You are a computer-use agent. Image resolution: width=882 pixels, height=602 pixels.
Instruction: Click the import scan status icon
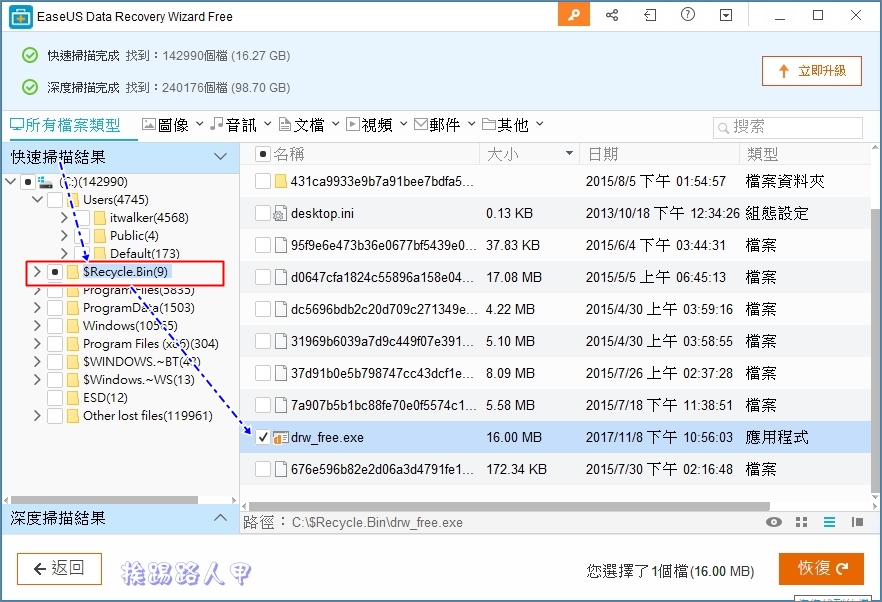tap(650, 15)
